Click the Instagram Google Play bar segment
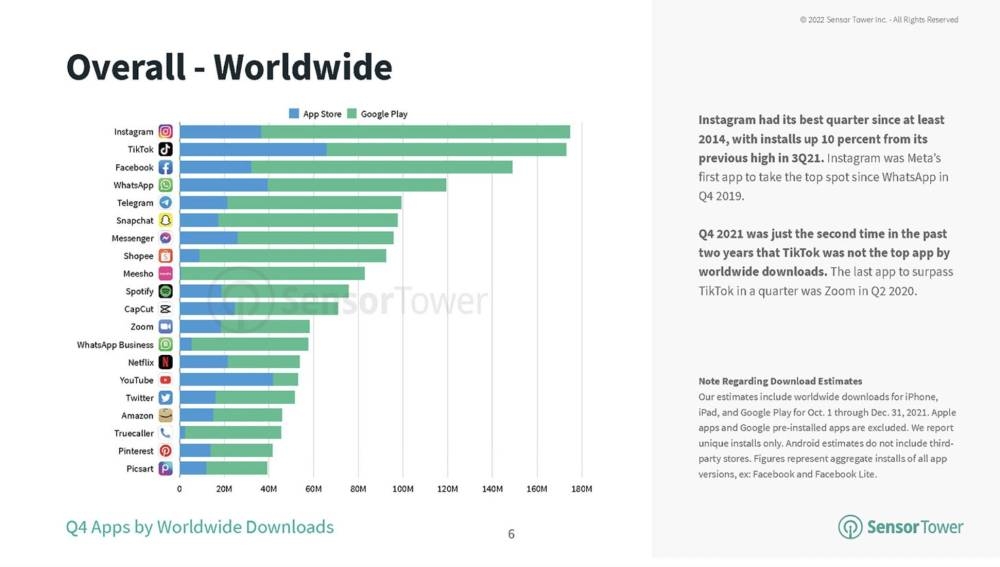1000x567 pixels. coord(415,131)
